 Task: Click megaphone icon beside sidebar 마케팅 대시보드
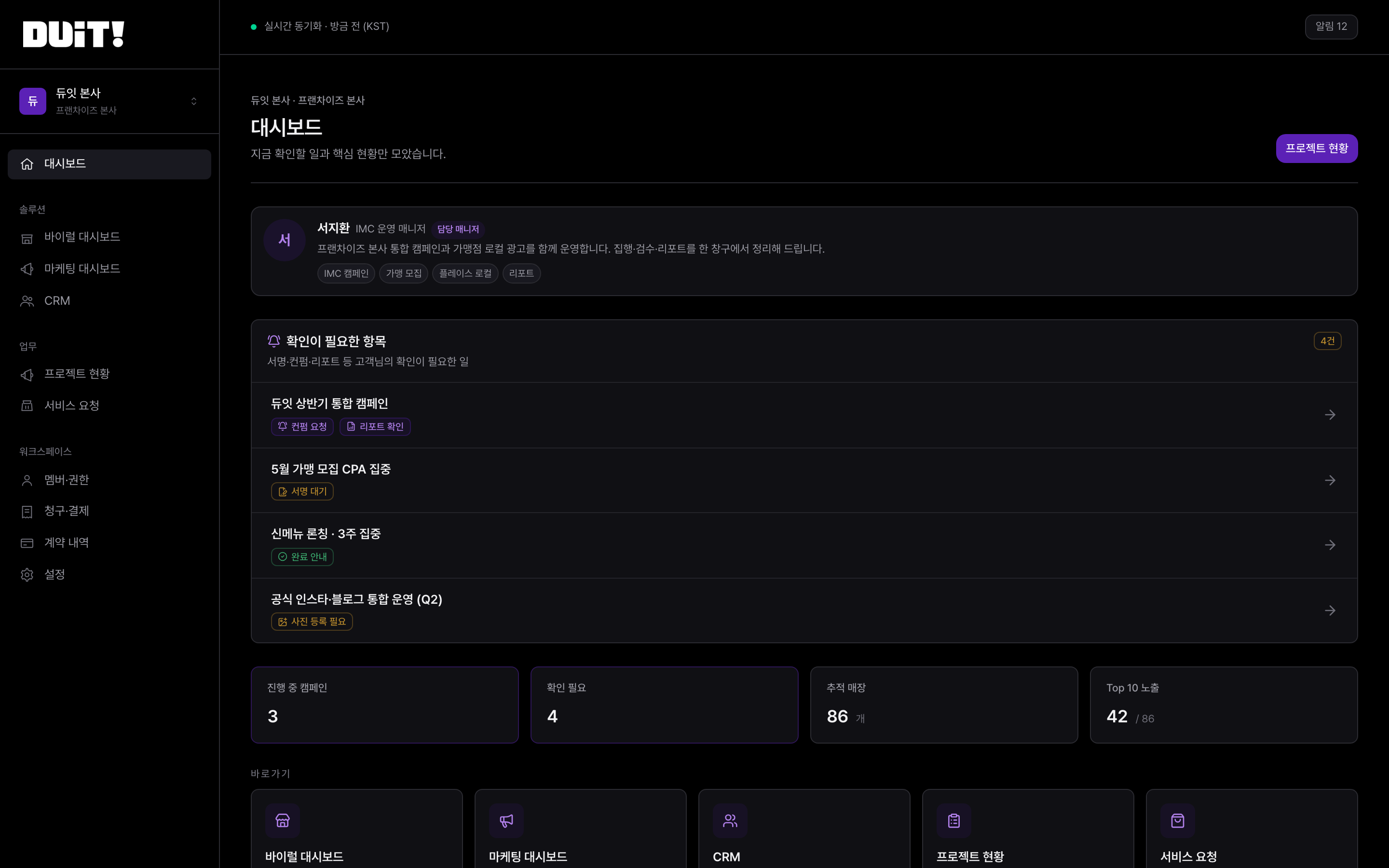[x=27, y=269]
